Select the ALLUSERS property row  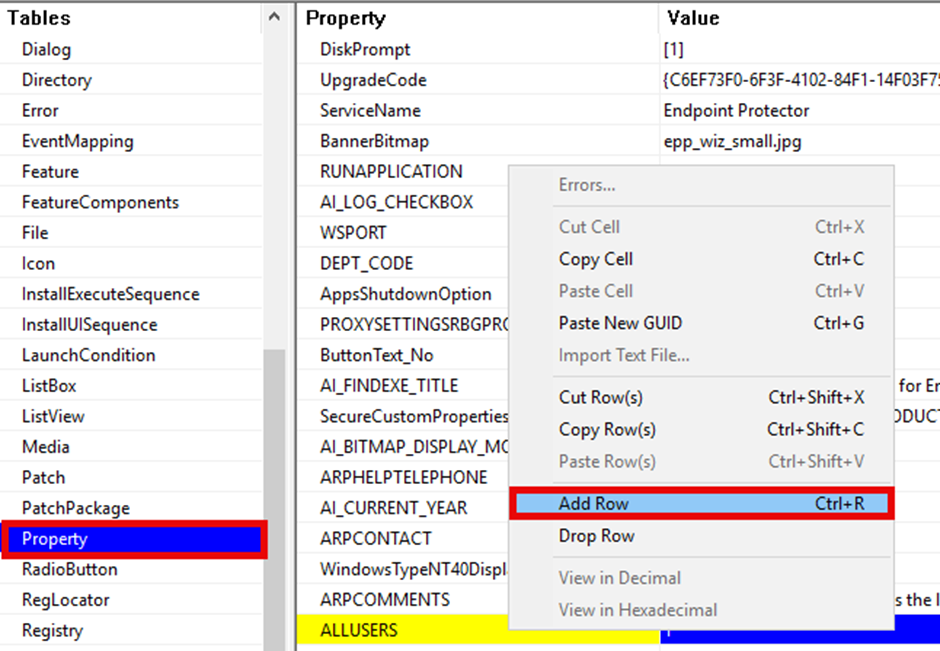tap(358, 630)
